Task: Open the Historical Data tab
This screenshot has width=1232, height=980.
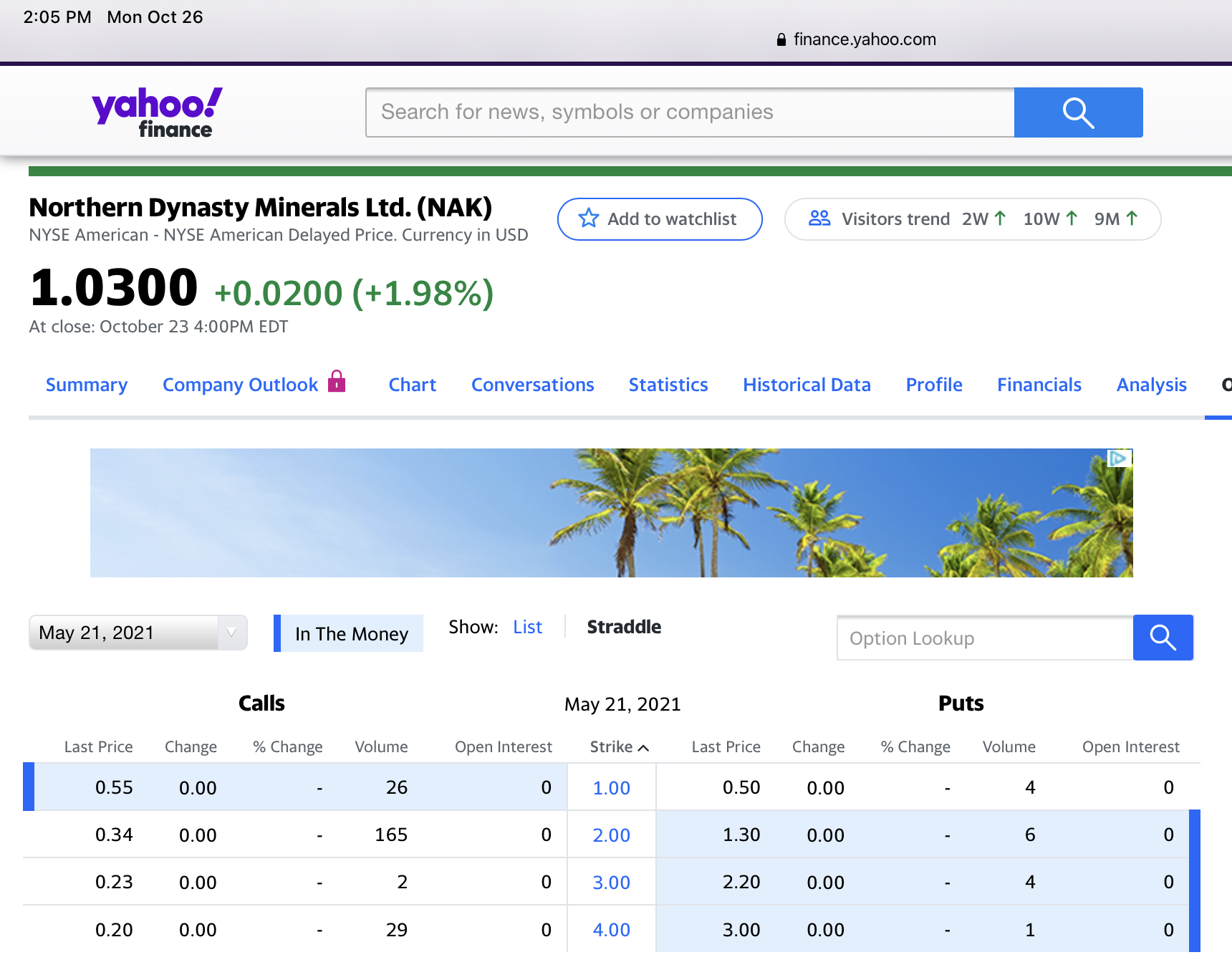Action: pos(807,385)
